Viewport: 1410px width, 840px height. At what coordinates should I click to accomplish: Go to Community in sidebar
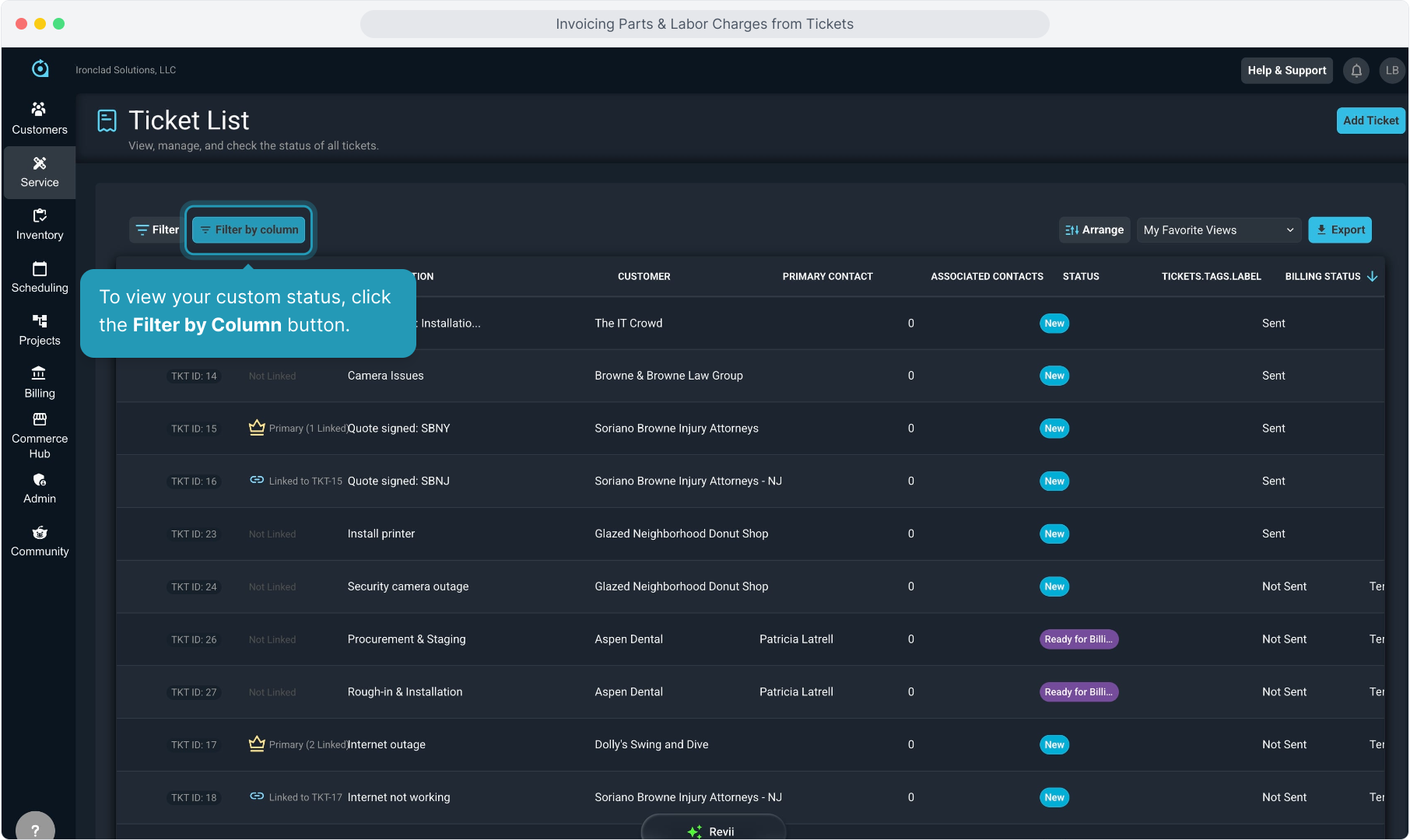(x=40, y=541)
